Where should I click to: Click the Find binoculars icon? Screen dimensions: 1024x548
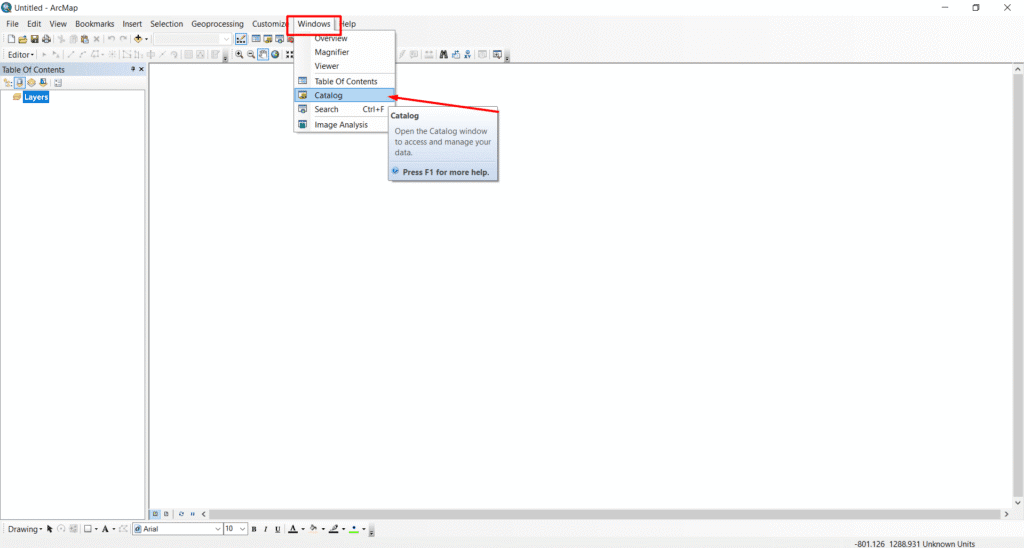tap(443, 55)
